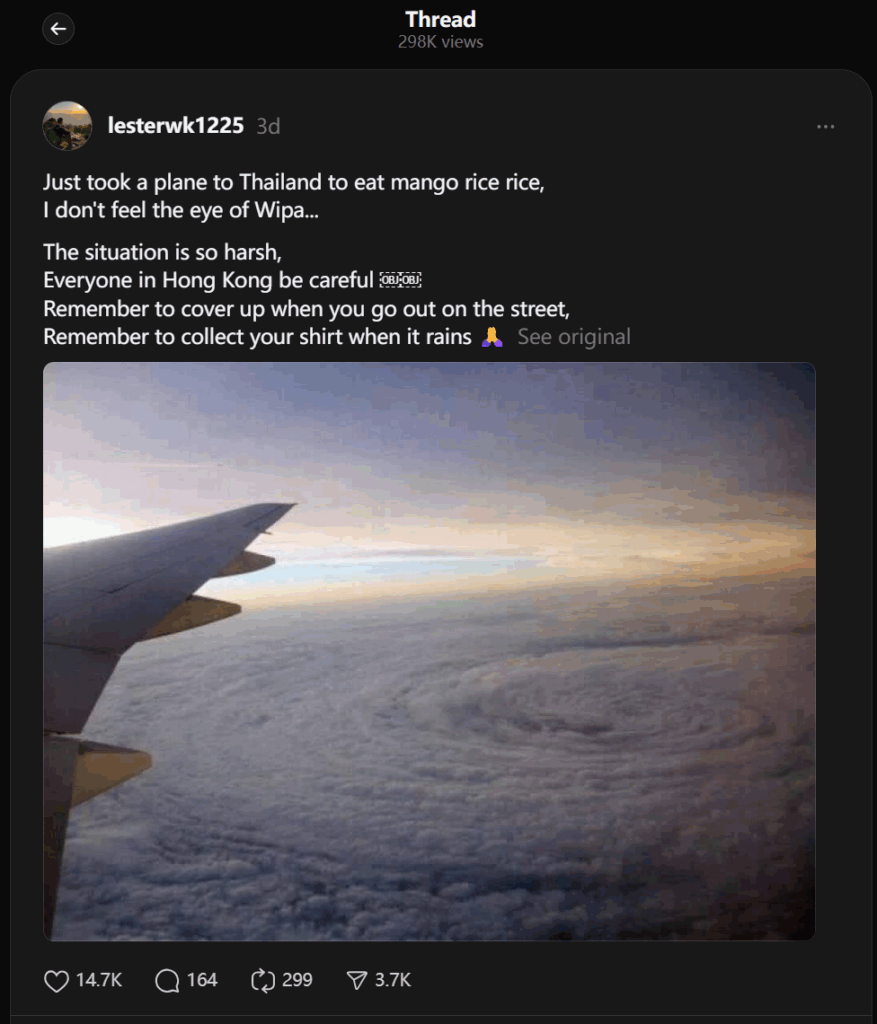Open the three-dot more options menu
This screenshot has width=877, height=1024.
[x=825, y=126]
